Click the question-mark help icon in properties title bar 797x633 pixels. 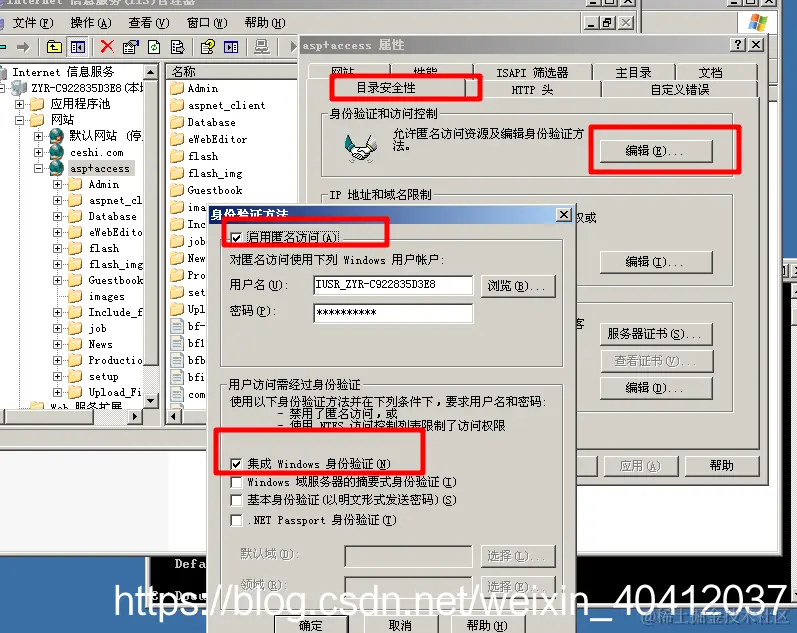(738, 45)
